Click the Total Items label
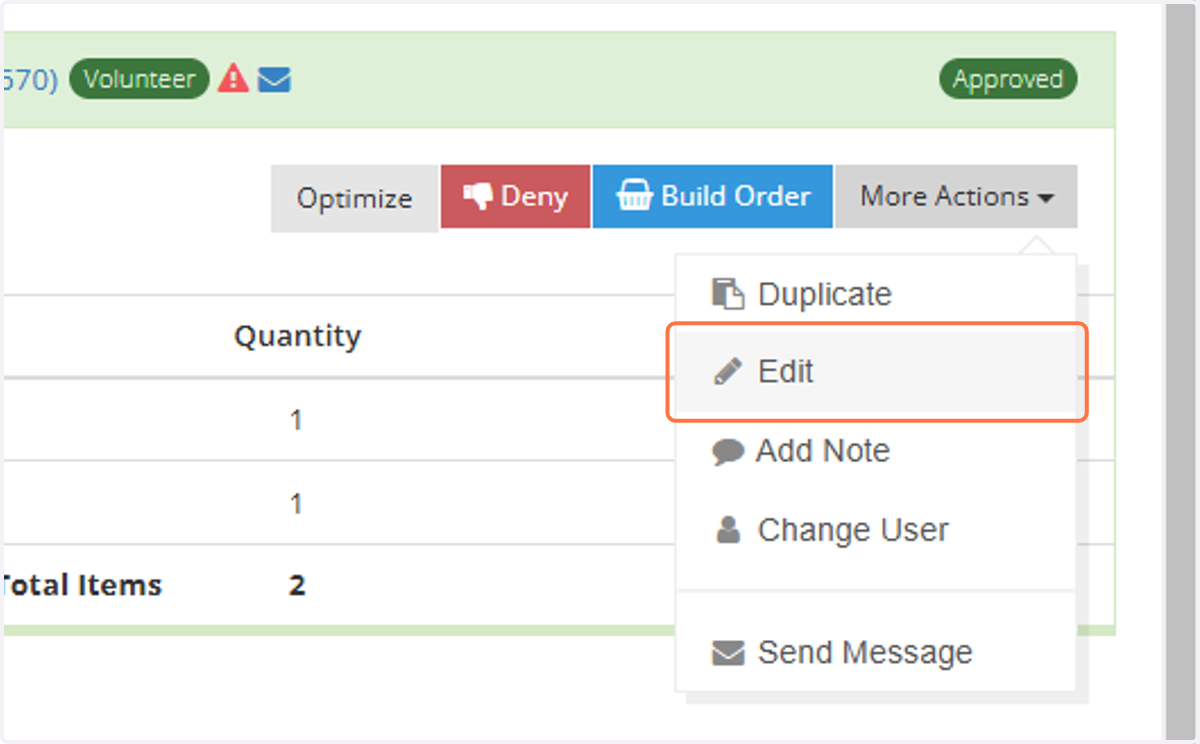 81,585
